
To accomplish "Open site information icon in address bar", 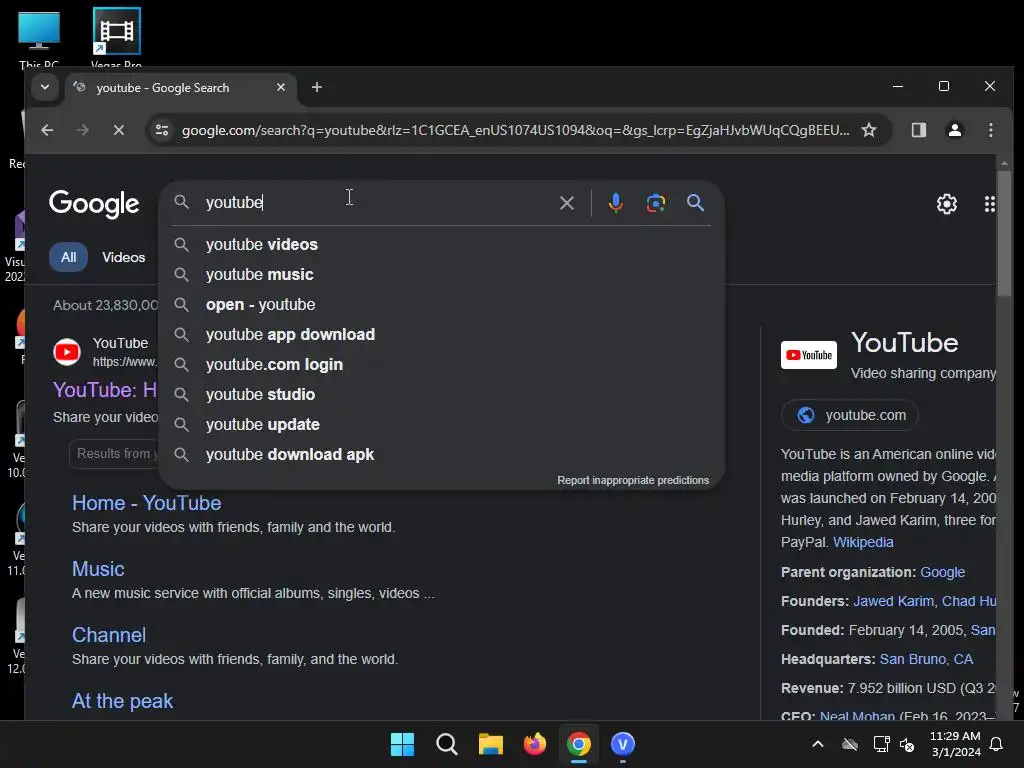I will (x=162, y=130).
